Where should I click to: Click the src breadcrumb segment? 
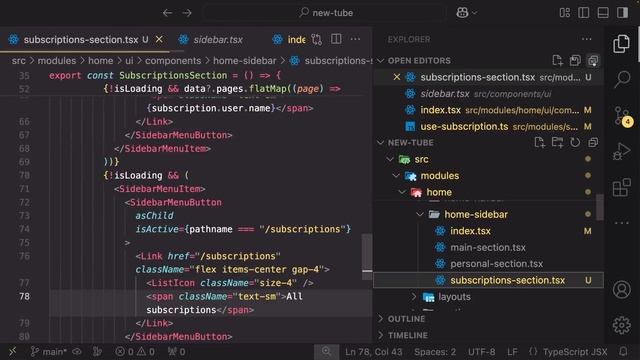[18, 61]
